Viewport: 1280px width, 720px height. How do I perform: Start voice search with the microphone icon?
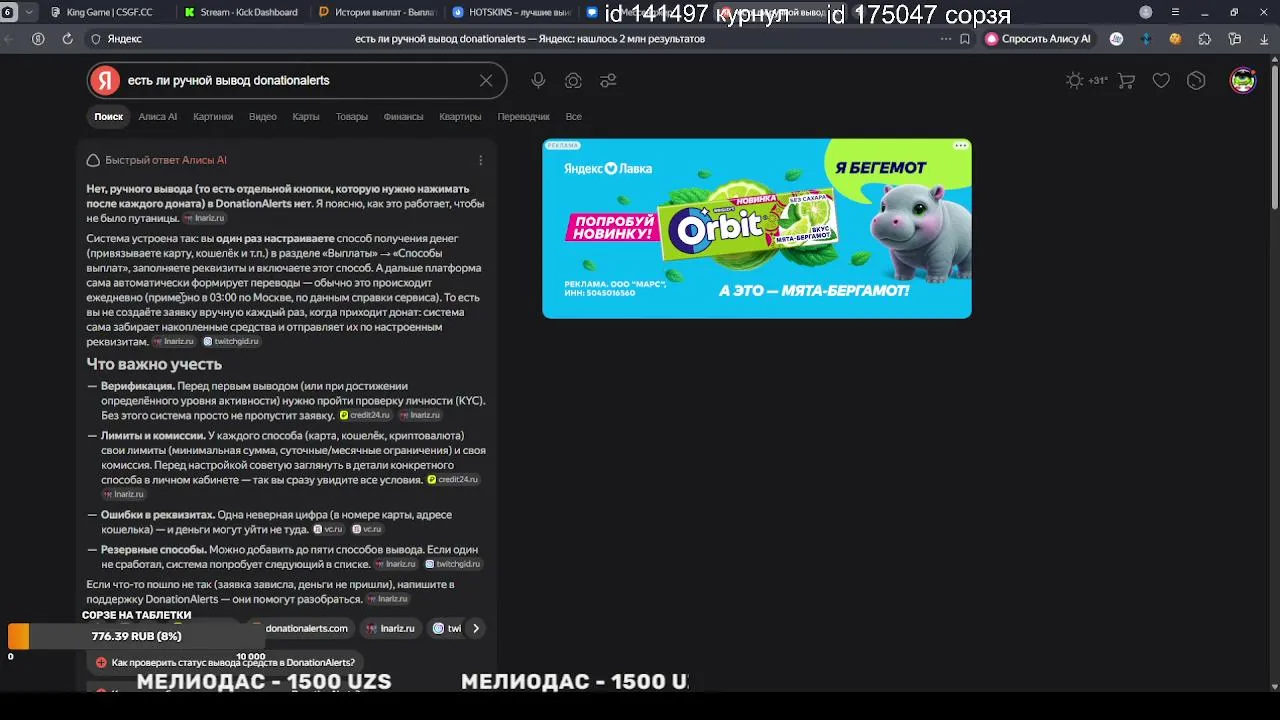[538, 81]
